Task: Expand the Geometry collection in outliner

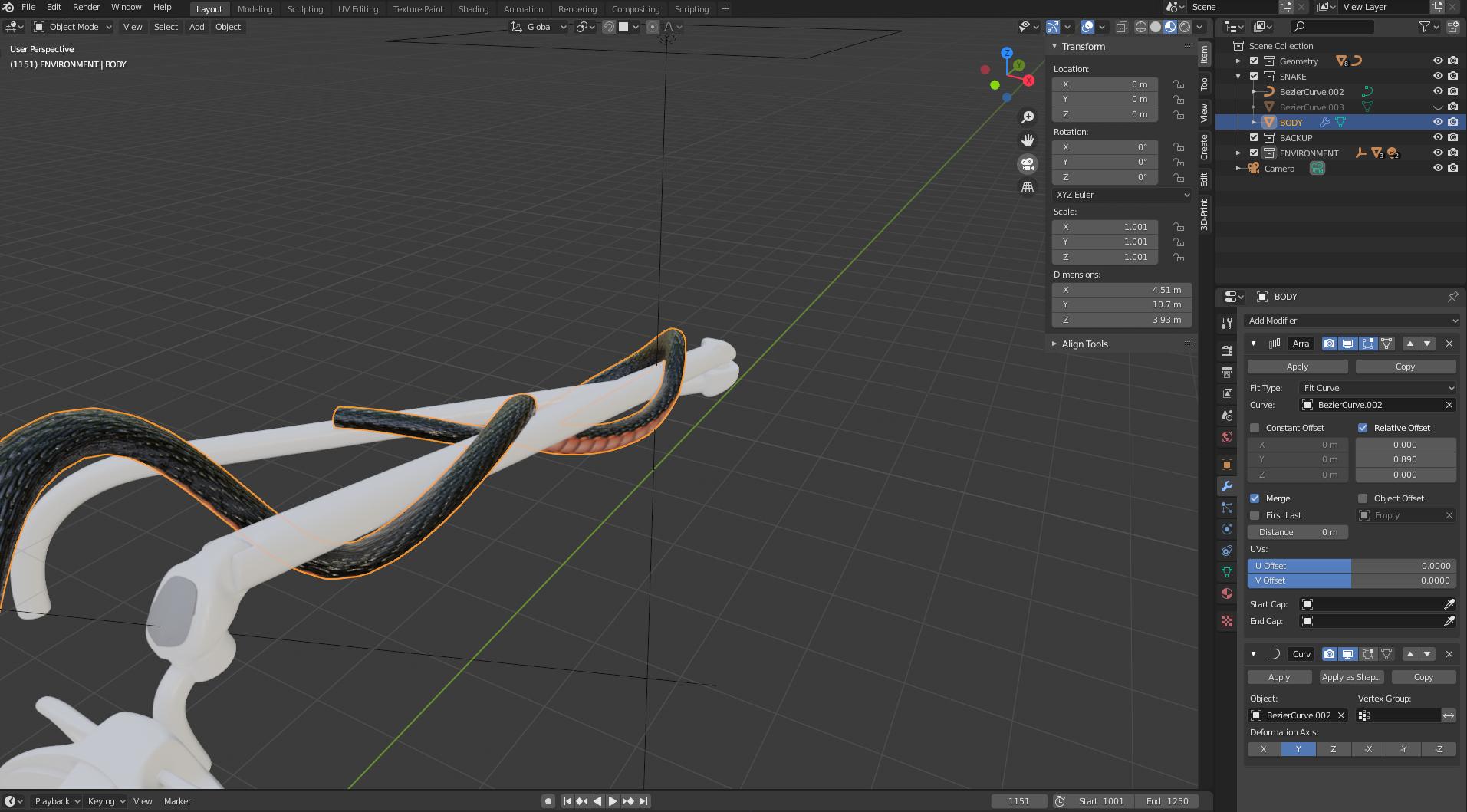Action: [1238, 61]
